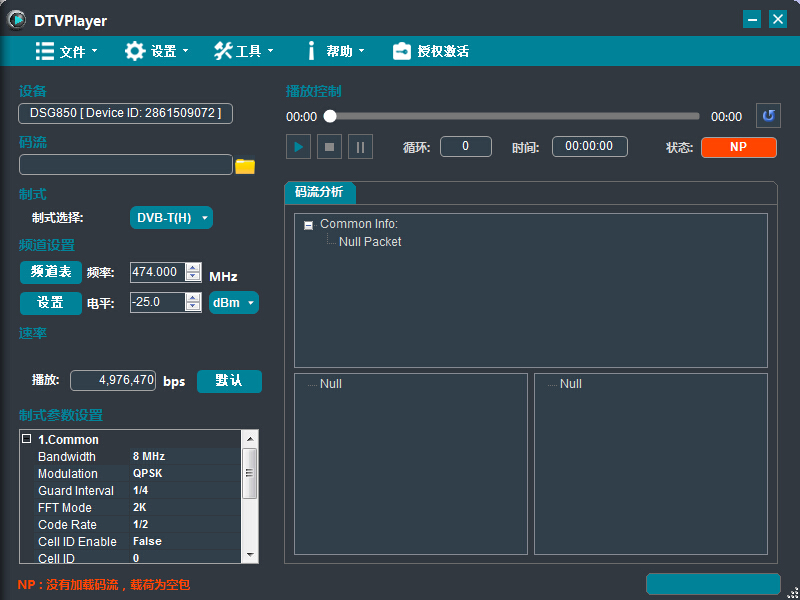The height and width of the screenshot is (600, 800).
Task: Open the DVB-T(H) standard dropdown
Action: [x=171, y=218]
